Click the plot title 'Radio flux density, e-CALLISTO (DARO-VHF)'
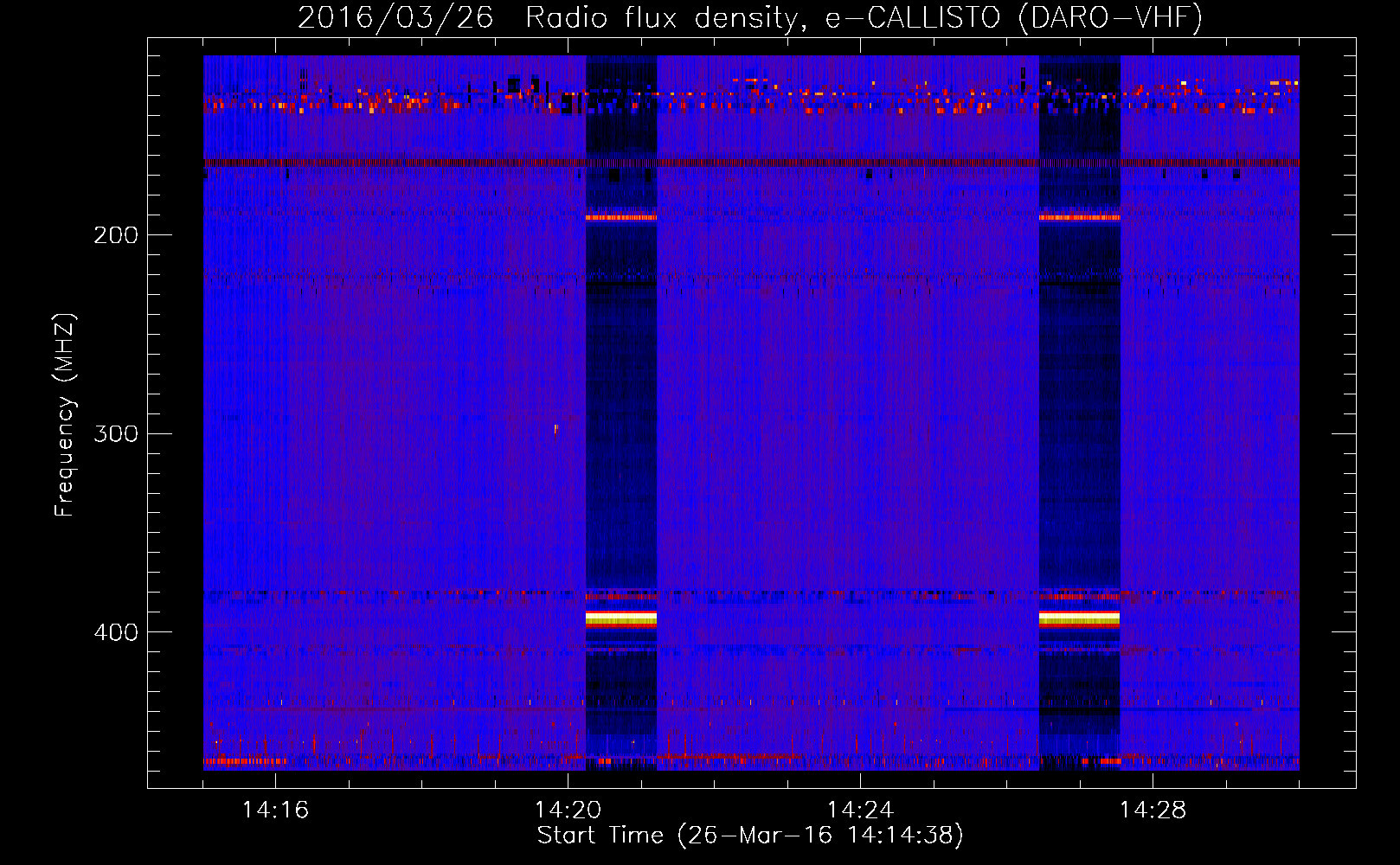The width and height of the screenshot is (1400, 865). [x=864, y=18]
